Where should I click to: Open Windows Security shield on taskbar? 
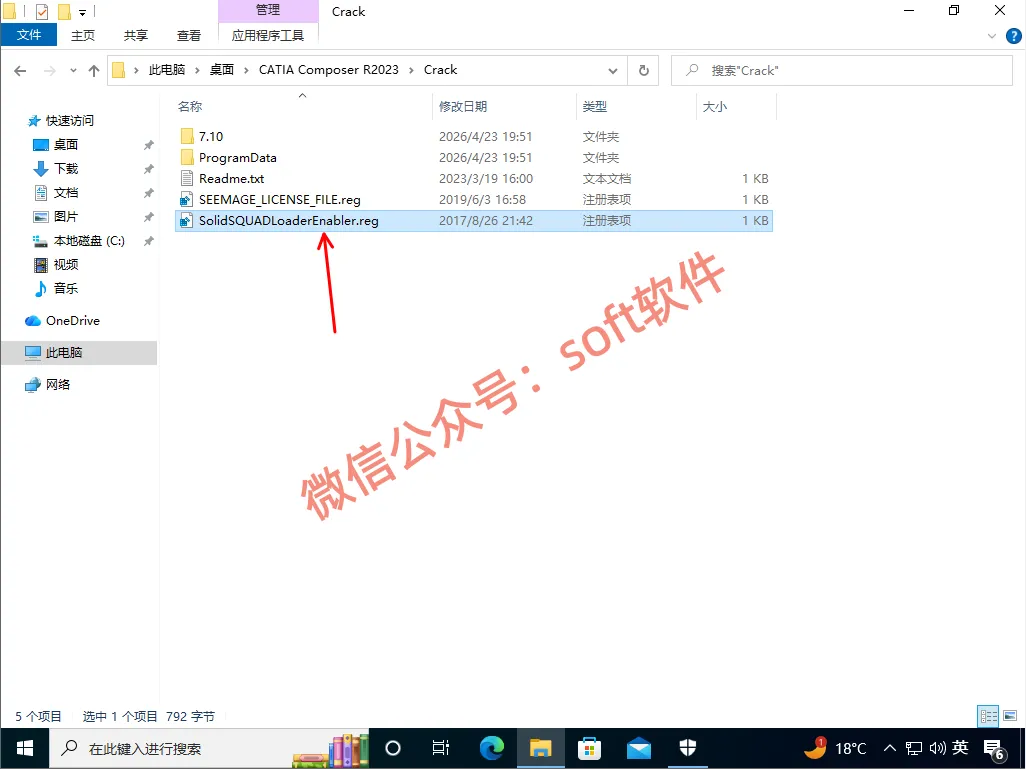688,748
